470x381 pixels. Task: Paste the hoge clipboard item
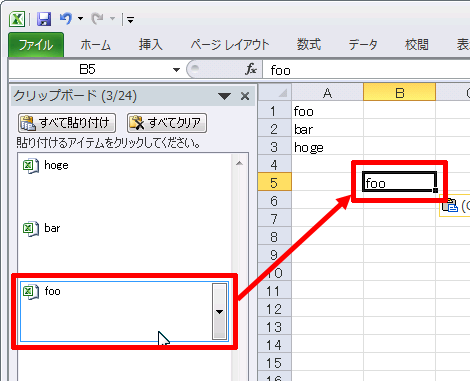(125, 185)
